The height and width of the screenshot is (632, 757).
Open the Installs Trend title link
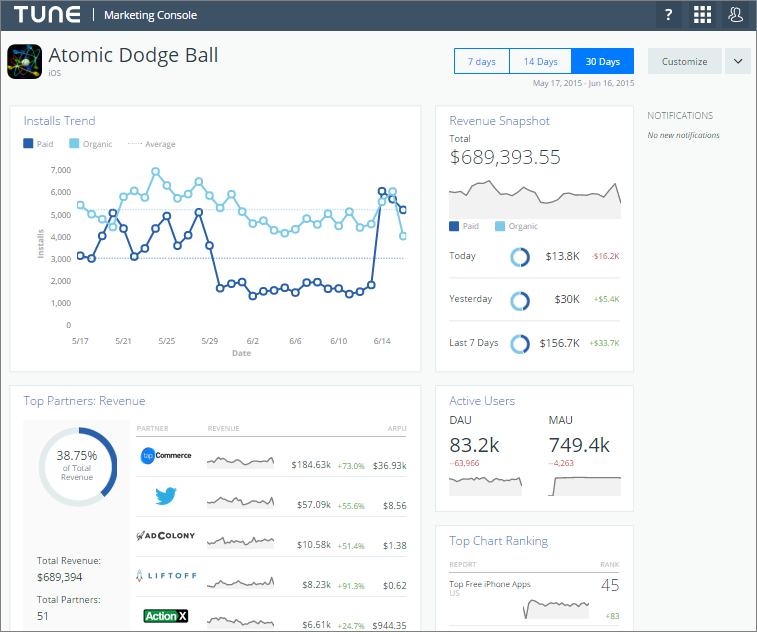click(x=59, y=121)
